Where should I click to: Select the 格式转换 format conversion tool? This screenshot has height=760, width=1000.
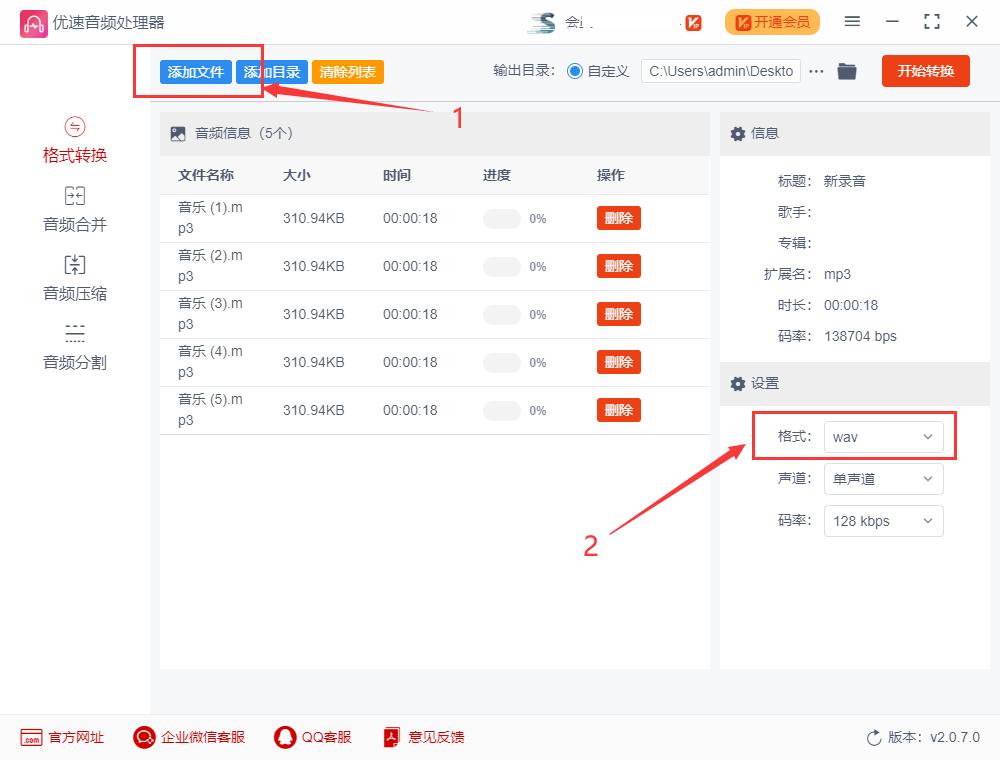coord(74,139)
